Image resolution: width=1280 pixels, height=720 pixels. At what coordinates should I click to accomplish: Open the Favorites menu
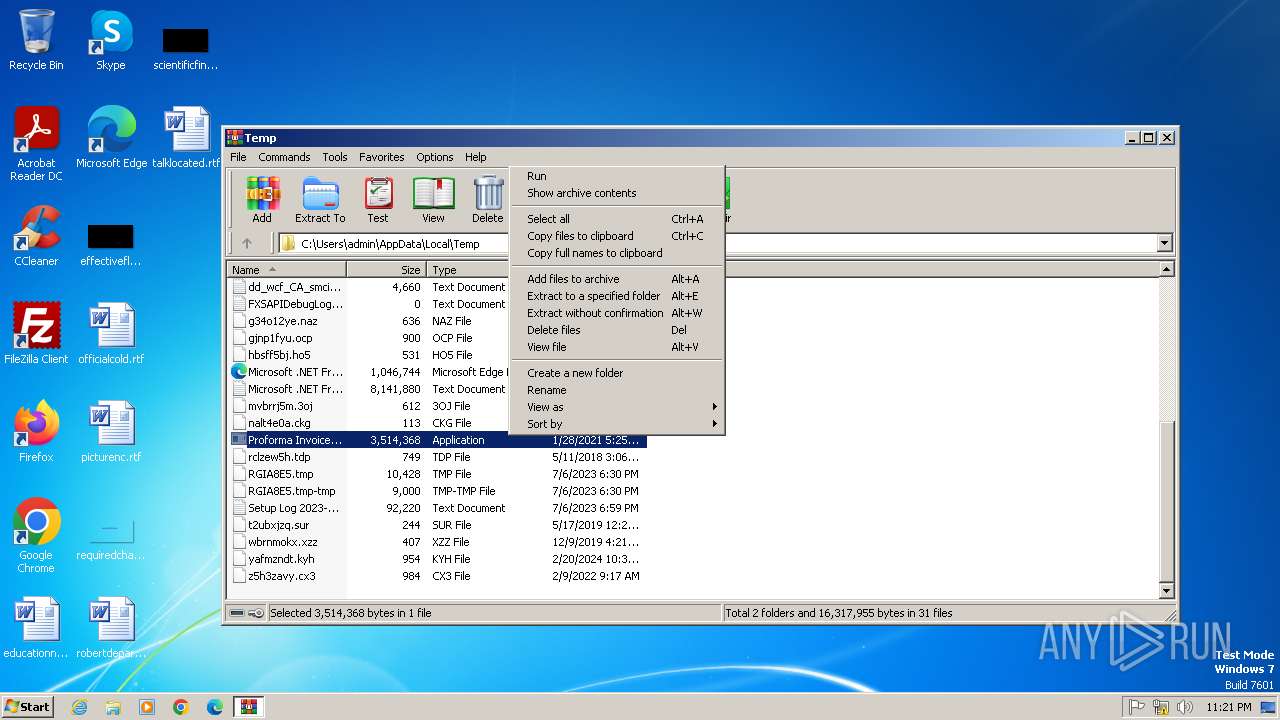(382, 157)
